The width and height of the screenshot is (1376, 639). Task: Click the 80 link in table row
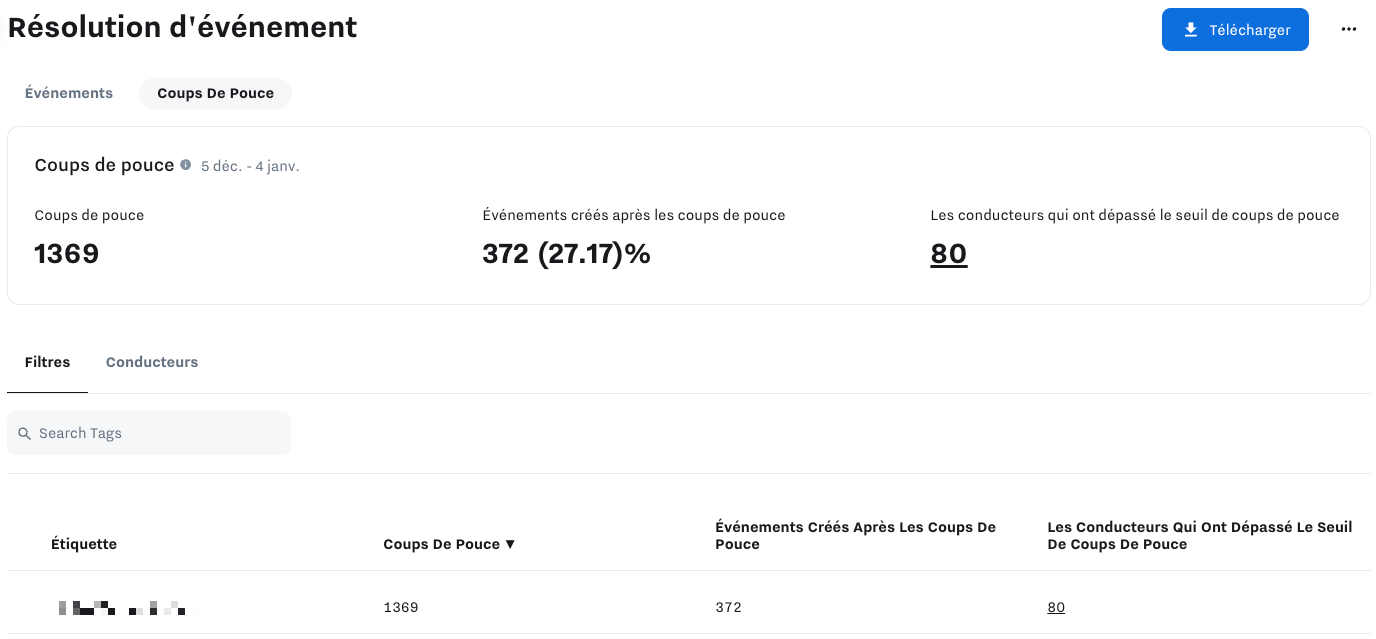[x=1056, y=607]
